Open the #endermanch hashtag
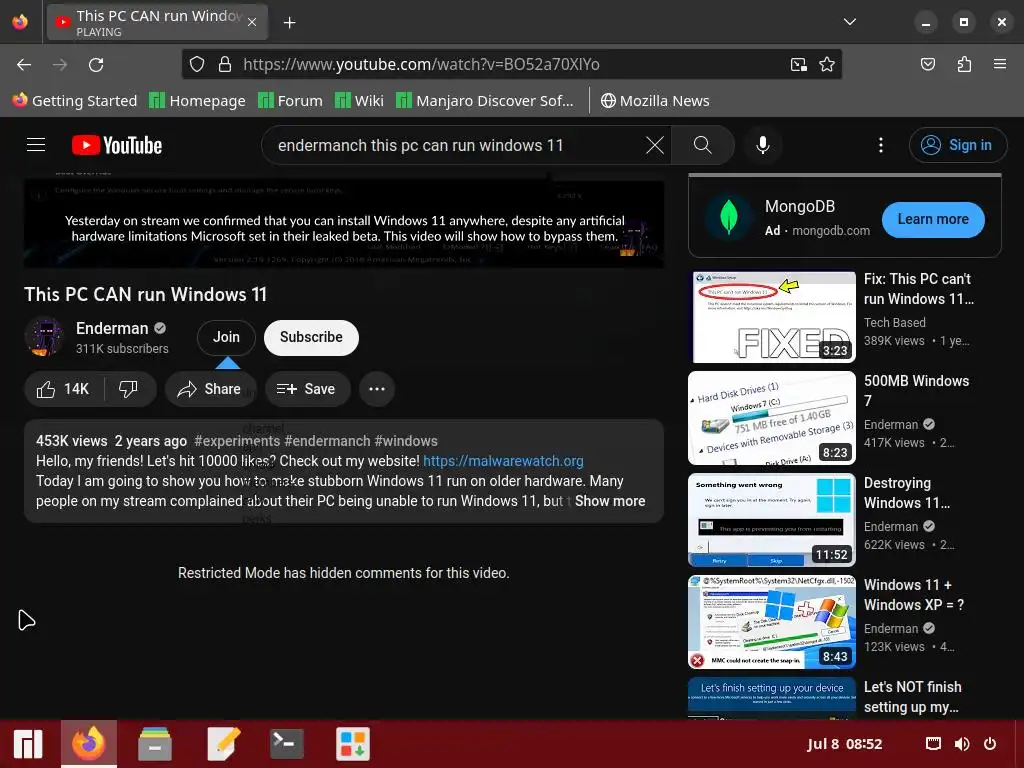 pos(327,441)
